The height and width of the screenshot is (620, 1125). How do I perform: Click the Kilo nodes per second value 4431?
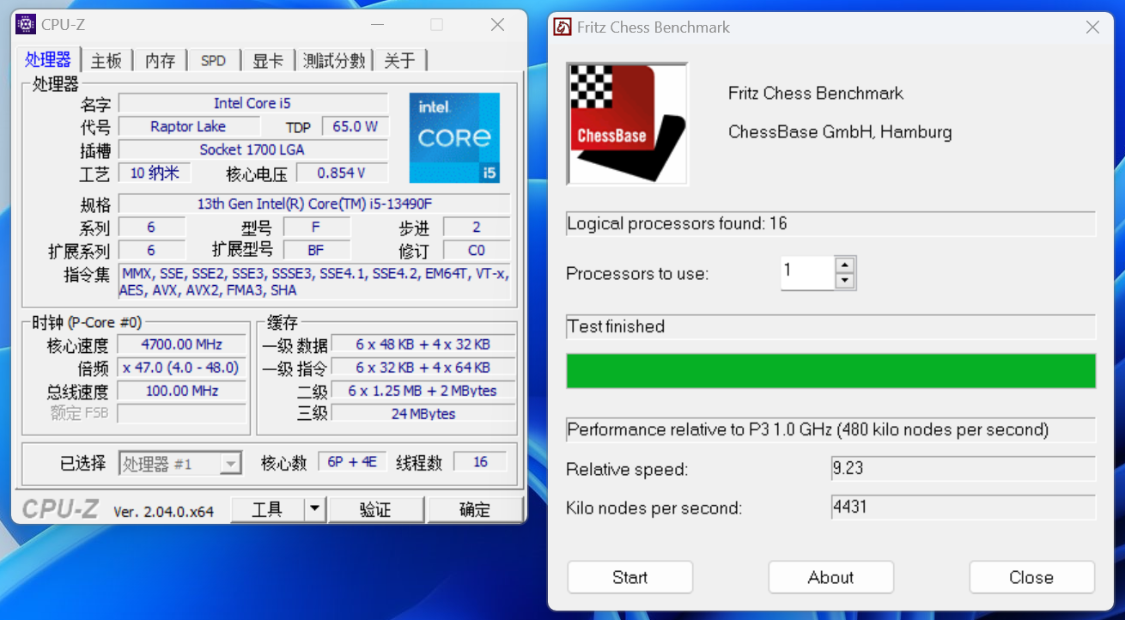pyautogui.click(x=963, y=507)
